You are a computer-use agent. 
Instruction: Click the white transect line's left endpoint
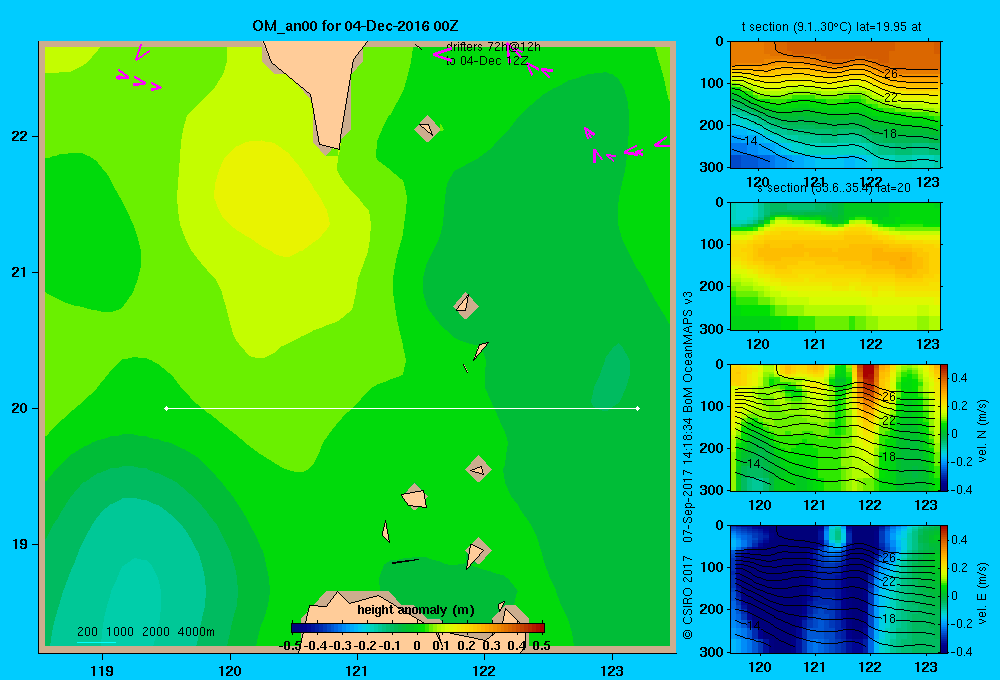point(166,408)
